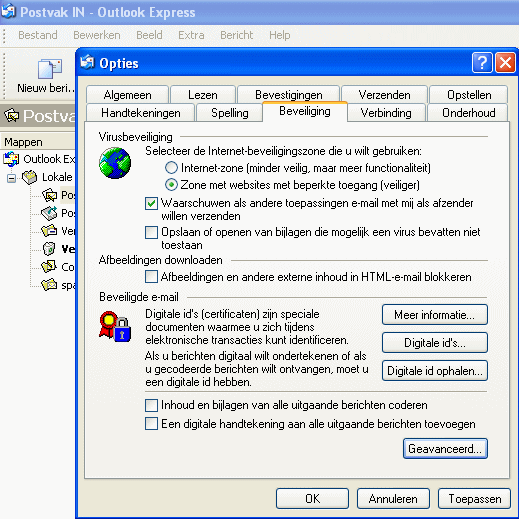
Task: Open the Postvak UIT outbox folder icon
Action: pos(49,213)
